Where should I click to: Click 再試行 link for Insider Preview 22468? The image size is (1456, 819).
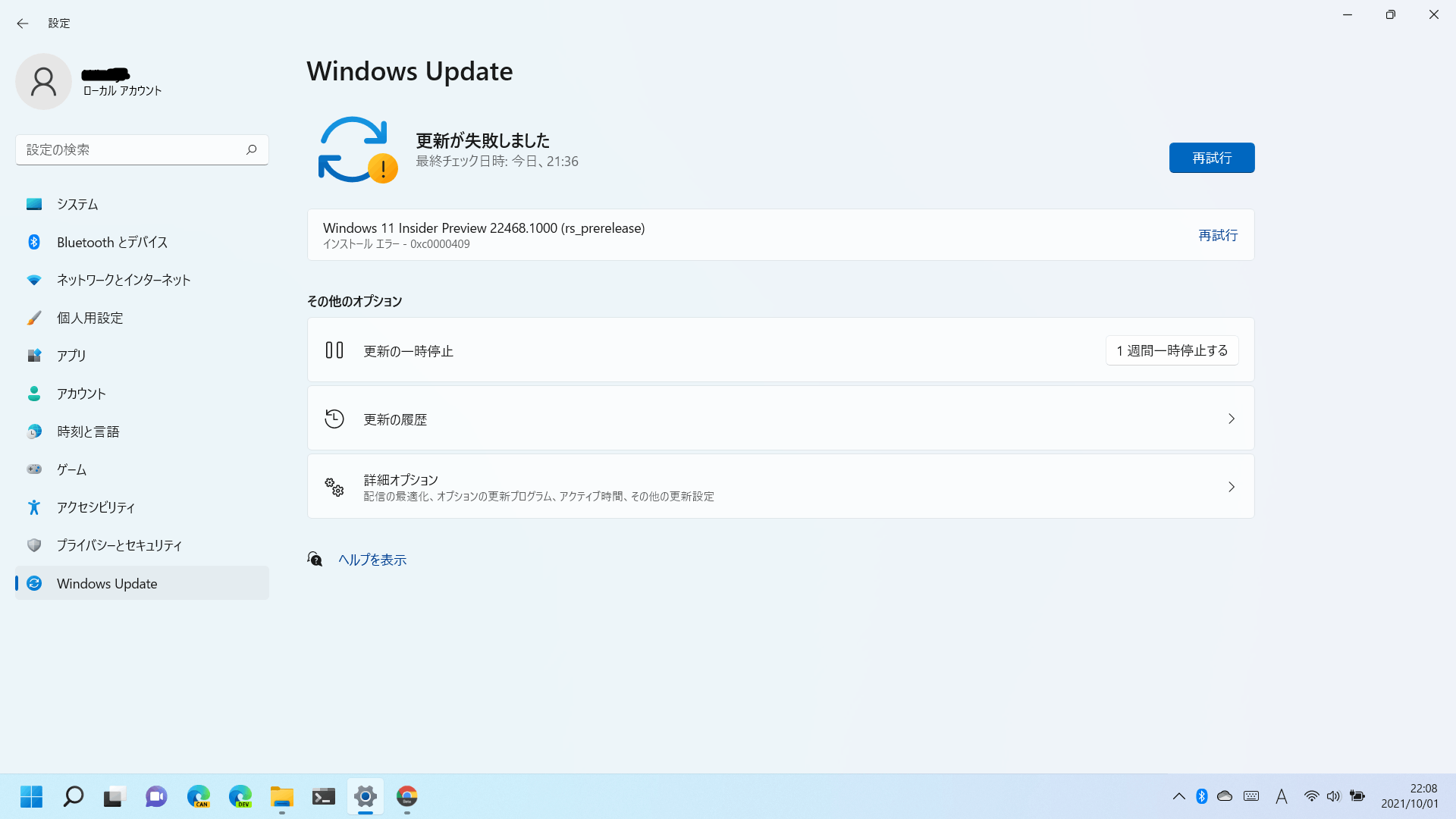point(1217,235)
